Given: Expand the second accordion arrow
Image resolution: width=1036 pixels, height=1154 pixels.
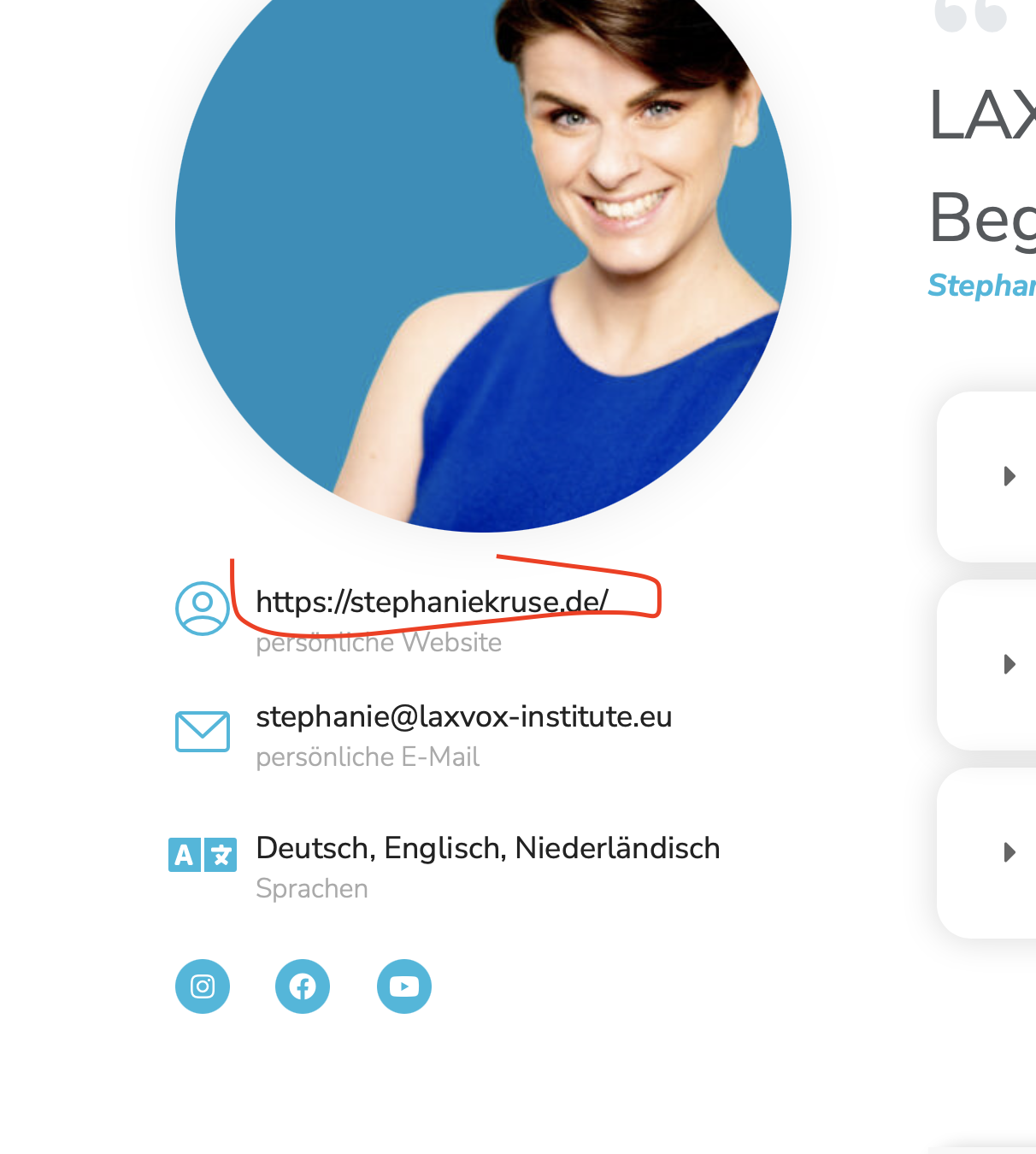Looking at the screenshot, I should tap(1010, 664).
